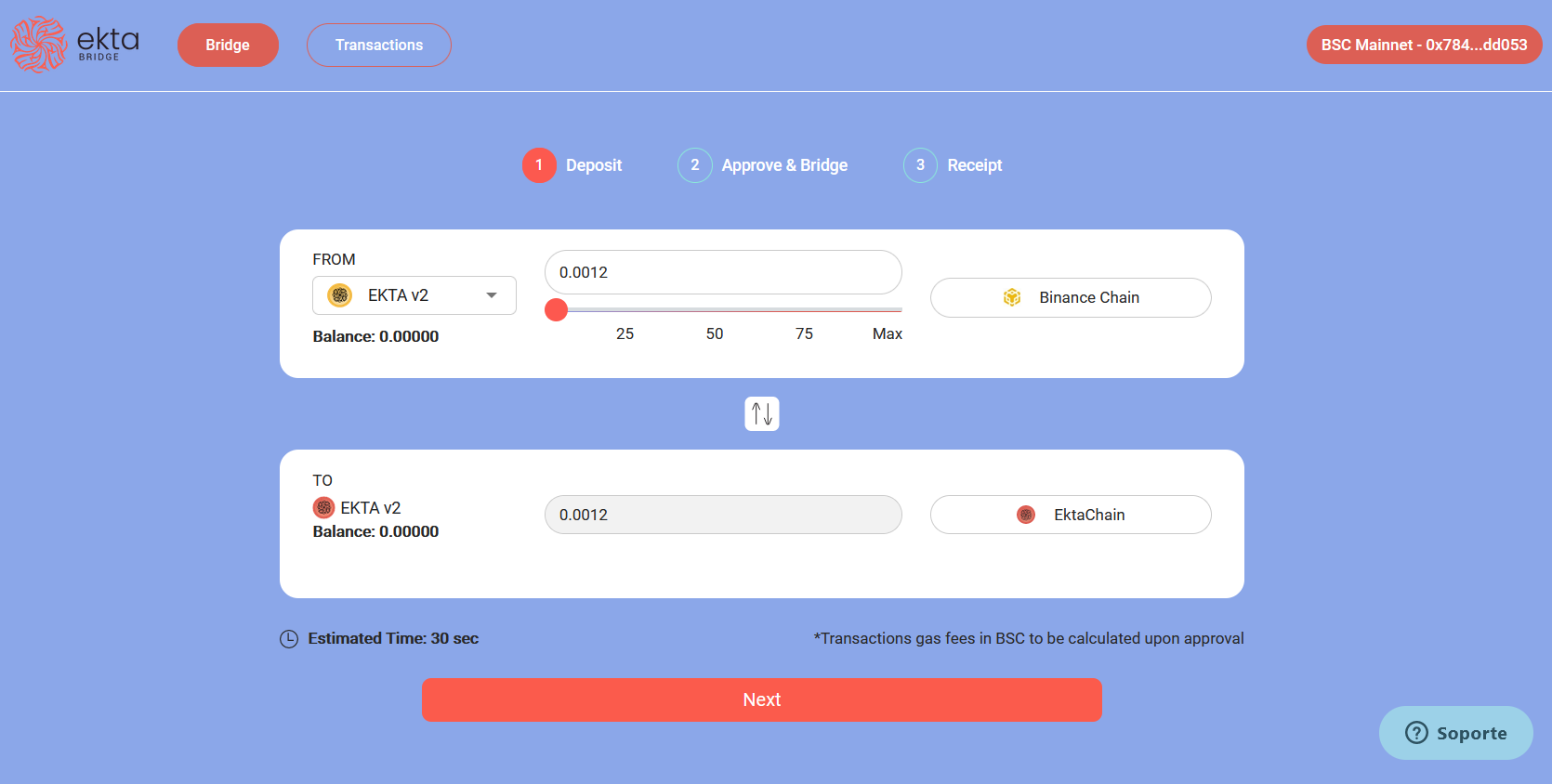1552x784 pixels.
Task: Click the BSC Mainnet wallet address button
Action: click(1424, 45)
